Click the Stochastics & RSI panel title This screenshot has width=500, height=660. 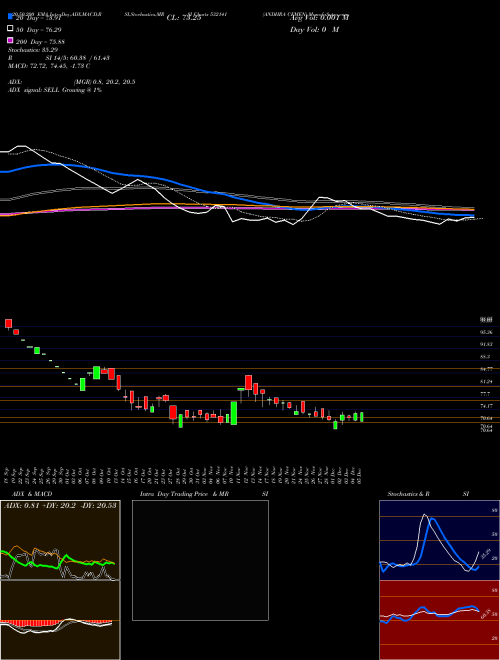tap(428, 494)
